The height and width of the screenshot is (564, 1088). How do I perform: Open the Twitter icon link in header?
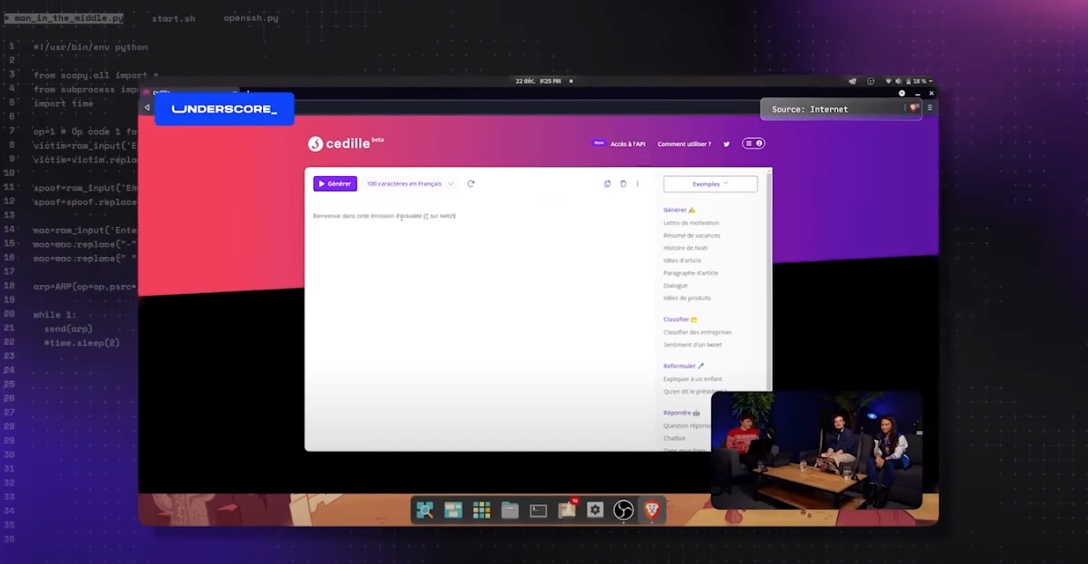(726, 144)
